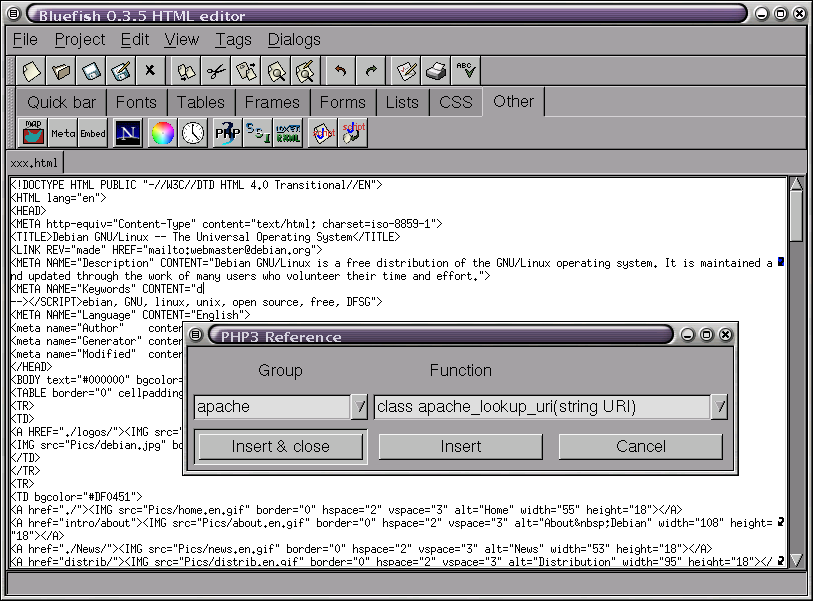Open the Tags menu
Screen dimensions: 813x601
[x=233, y=40]
